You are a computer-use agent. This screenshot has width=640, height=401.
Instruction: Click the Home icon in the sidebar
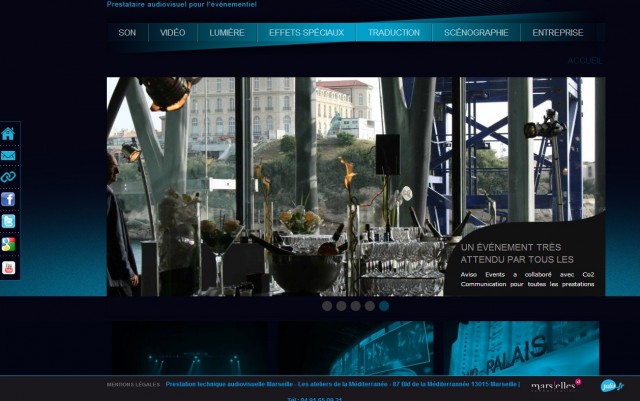point(8,134)
